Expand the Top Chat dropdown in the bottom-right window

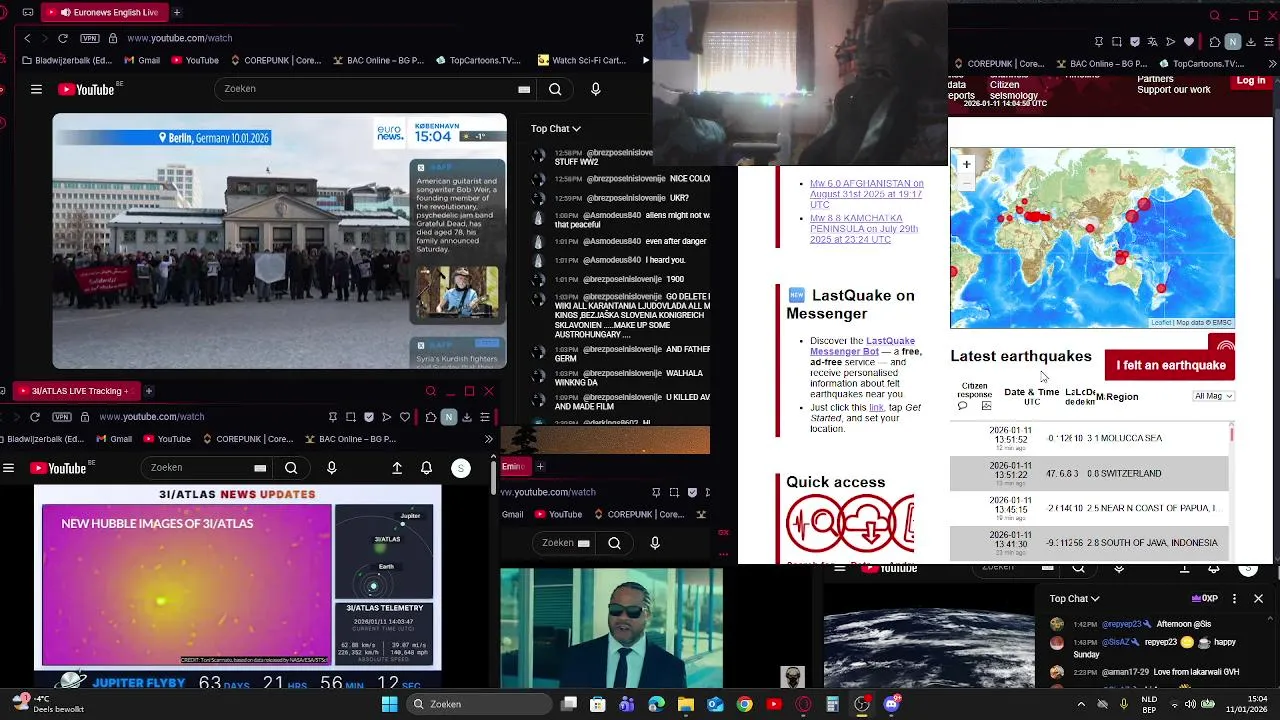point(1074,598)
